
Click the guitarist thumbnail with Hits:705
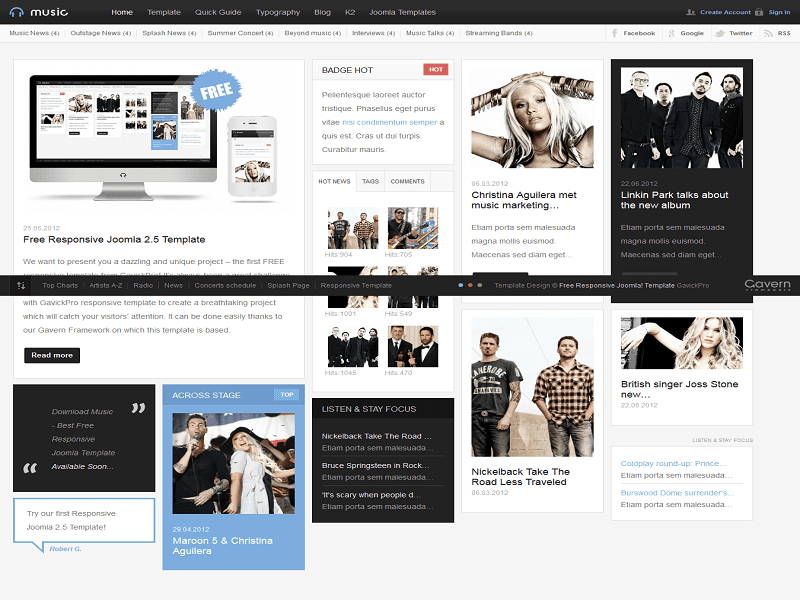(x=413, y=228)
